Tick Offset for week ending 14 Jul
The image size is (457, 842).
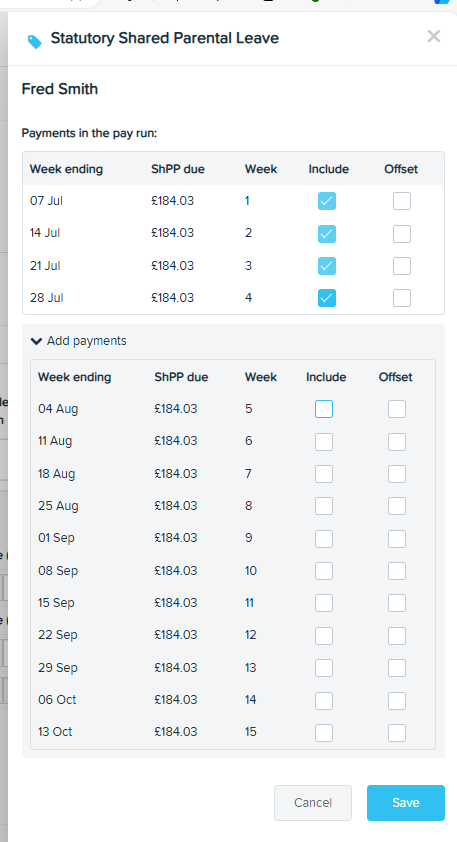pos(402,234)
